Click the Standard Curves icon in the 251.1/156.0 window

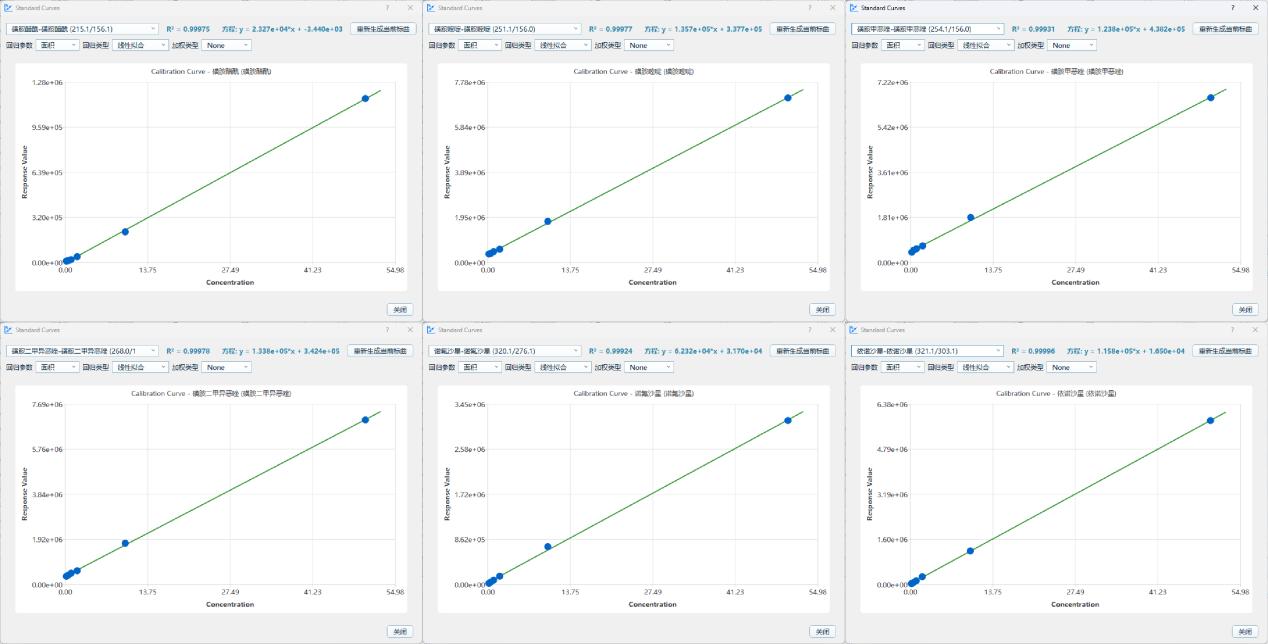tap(432, 7)
